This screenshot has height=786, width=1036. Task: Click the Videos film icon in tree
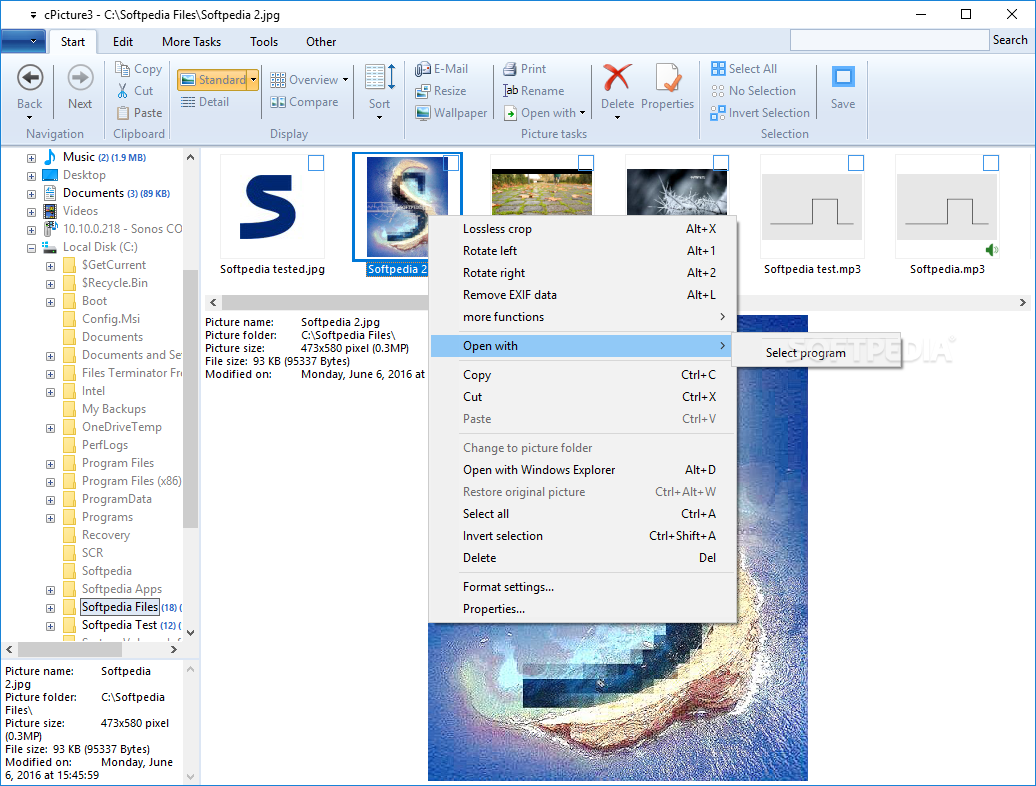(50, 211)
